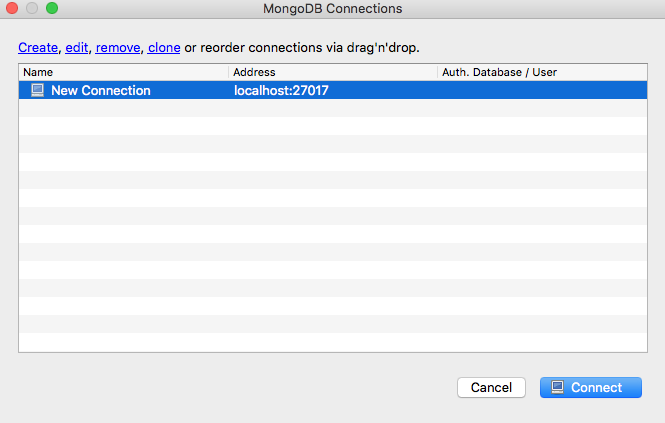
Task: Click the monitor icon on the Connect button
Action: click(558, 387)
